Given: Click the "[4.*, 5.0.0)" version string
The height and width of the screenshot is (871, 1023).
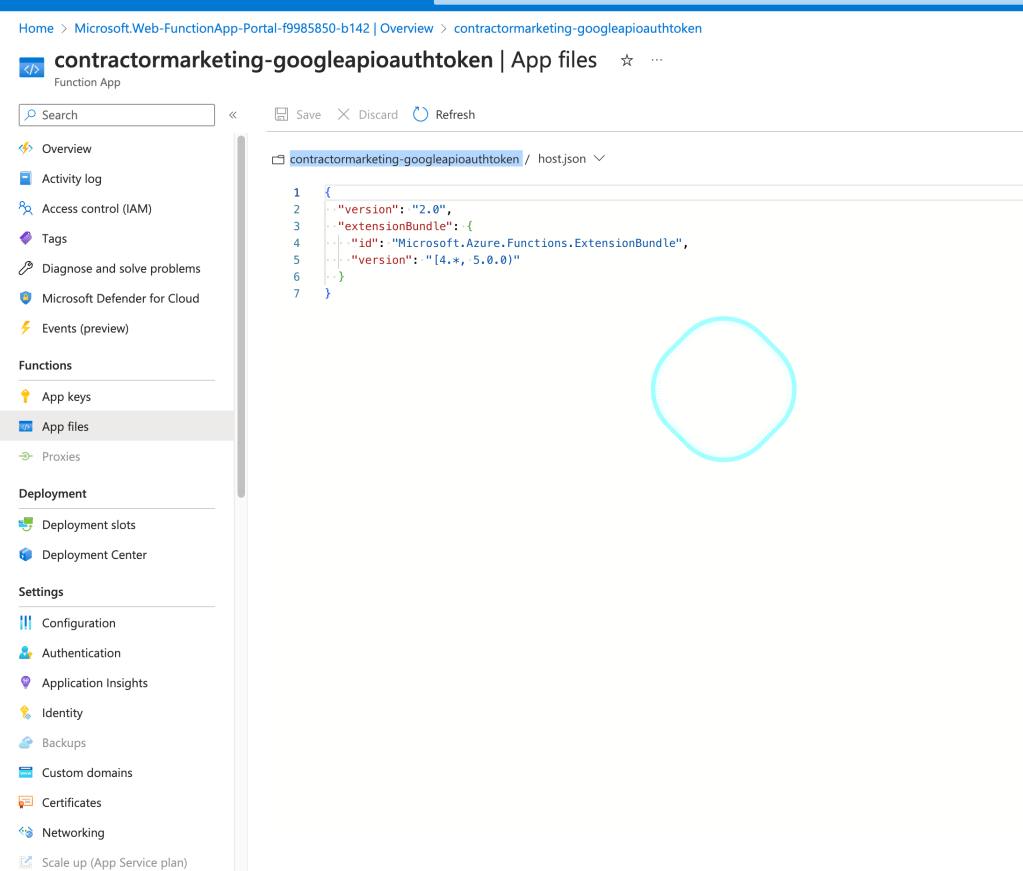Looking at the screenshot, I should point(472,260).
